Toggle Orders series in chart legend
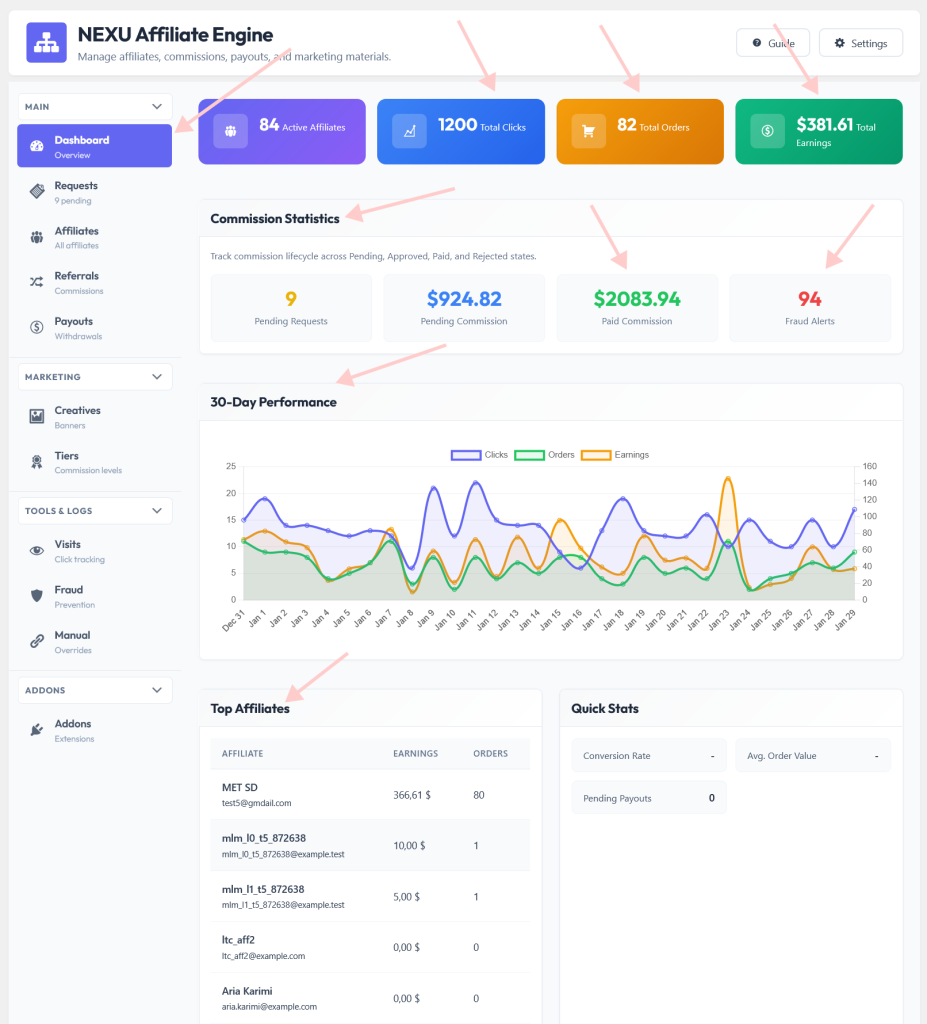Viewport: 927px width, 1024px height. (544, 455)
